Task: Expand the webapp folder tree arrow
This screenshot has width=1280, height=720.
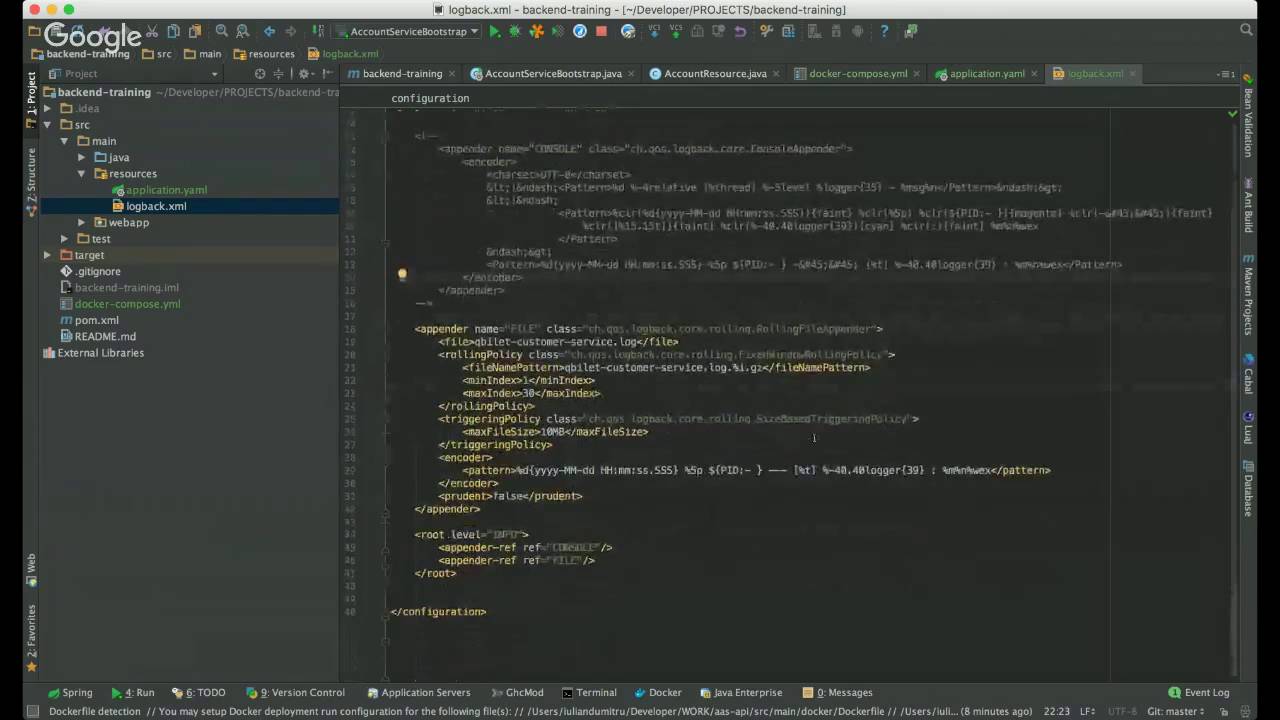Action: (81, 222)
